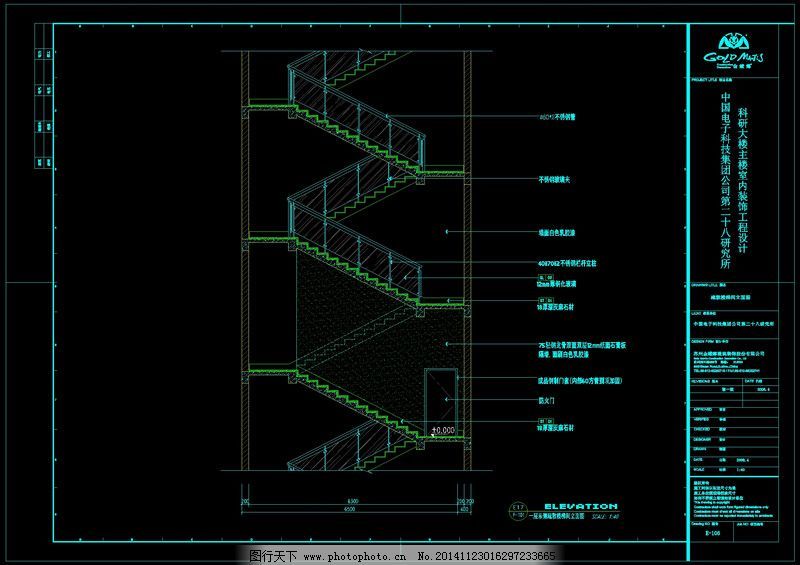Viewport: 800px width, 565px height.
Task: Click the 400 dimension text at bottom right
Action: [x=464, y=509]
